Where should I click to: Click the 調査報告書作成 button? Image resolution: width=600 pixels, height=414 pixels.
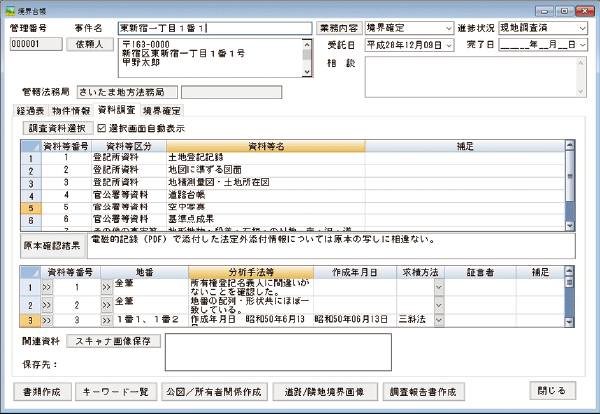[x=429, y=390]
